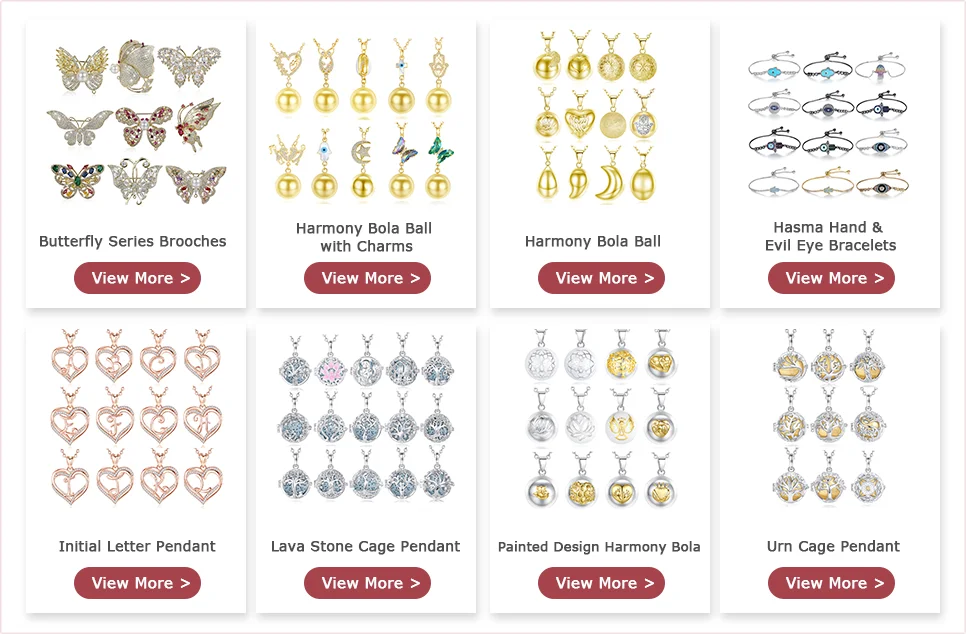This screenshot has width=966, height=634.
Task: Click the Hasma Hand & Evil Eye Bracelets title
Action: 830,237
